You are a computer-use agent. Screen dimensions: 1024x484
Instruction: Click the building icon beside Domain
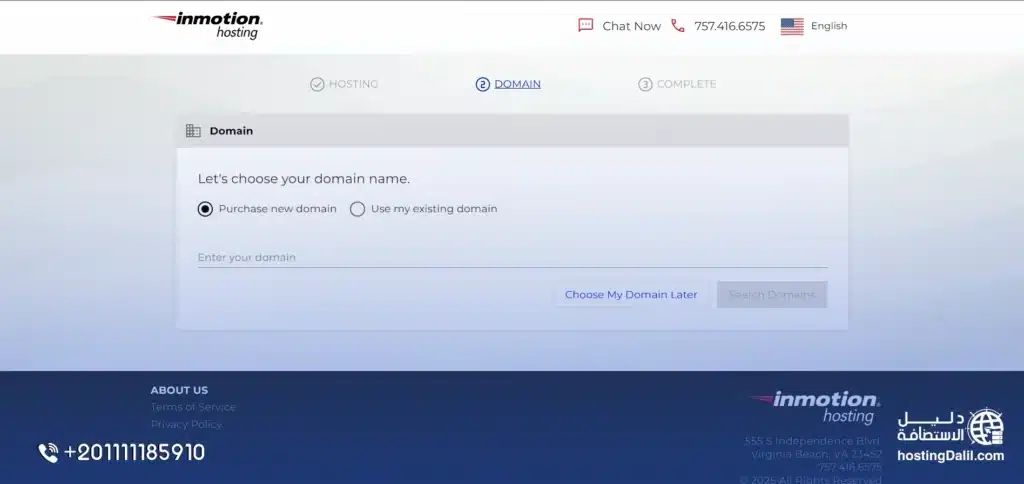(193, 131)
